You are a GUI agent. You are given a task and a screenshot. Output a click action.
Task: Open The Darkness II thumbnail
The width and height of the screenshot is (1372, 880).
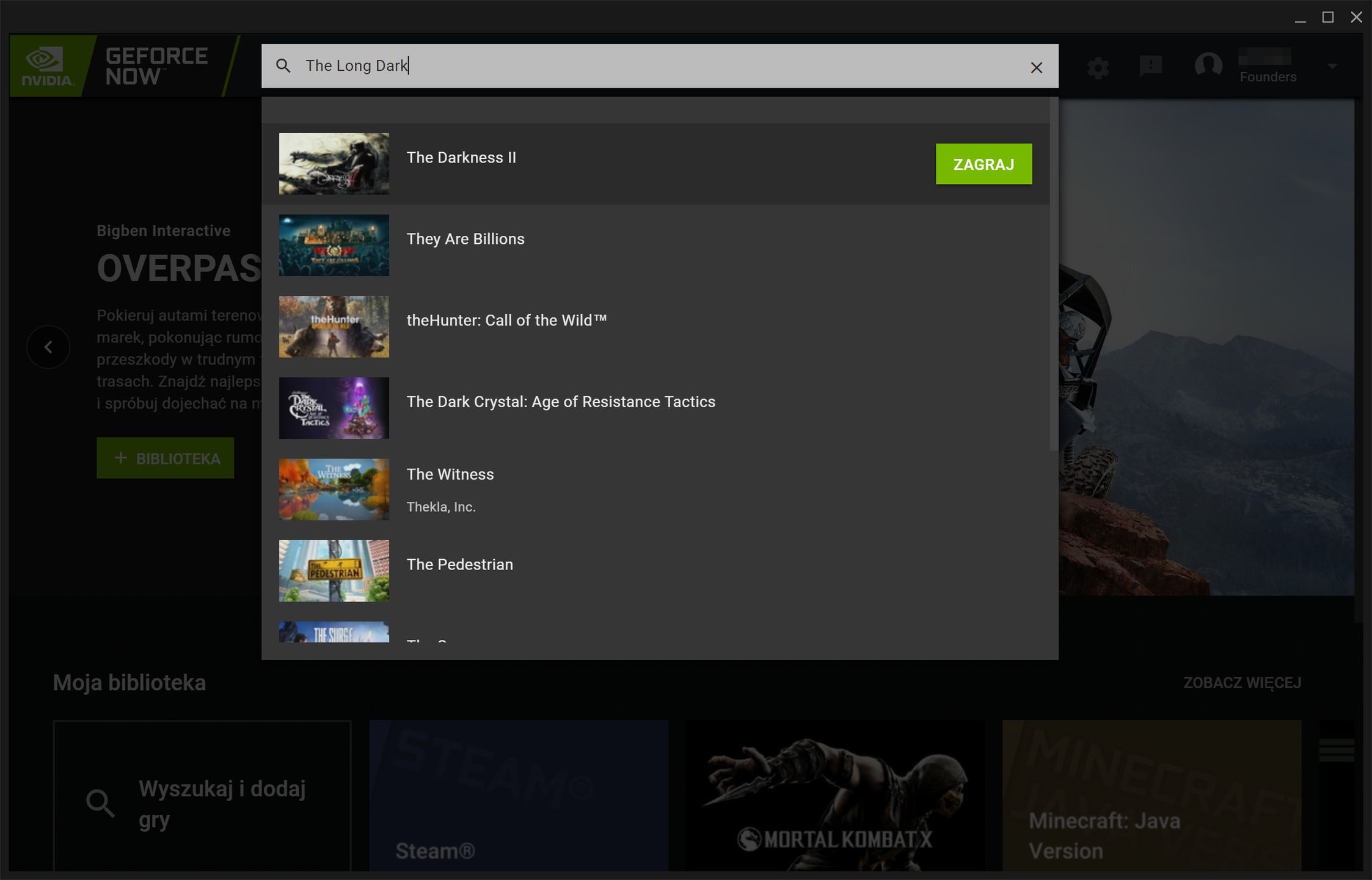334,164
